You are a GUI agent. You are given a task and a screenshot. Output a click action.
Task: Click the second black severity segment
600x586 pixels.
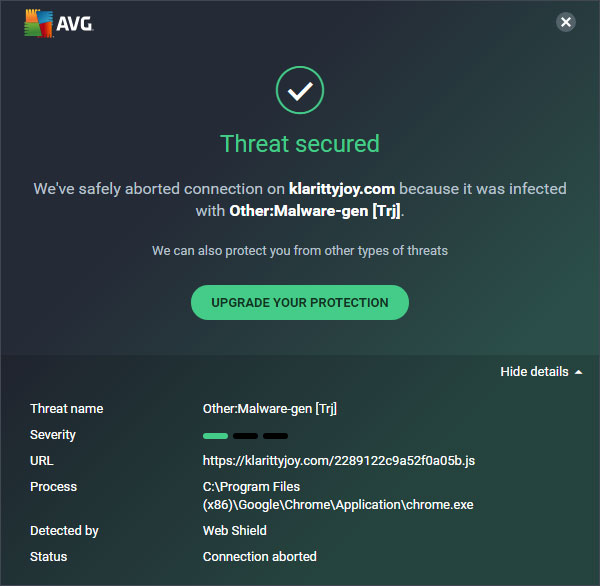click(x=245, y=436)
